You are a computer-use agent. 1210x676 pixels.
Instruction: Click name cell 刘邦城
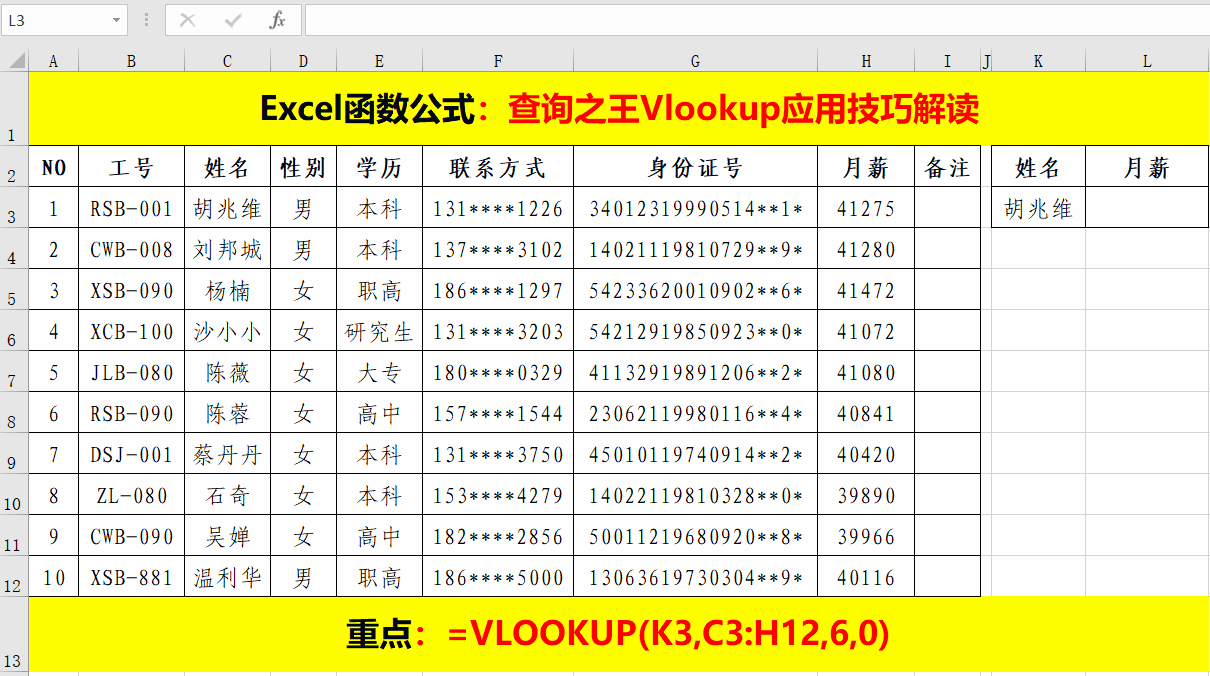228,249
